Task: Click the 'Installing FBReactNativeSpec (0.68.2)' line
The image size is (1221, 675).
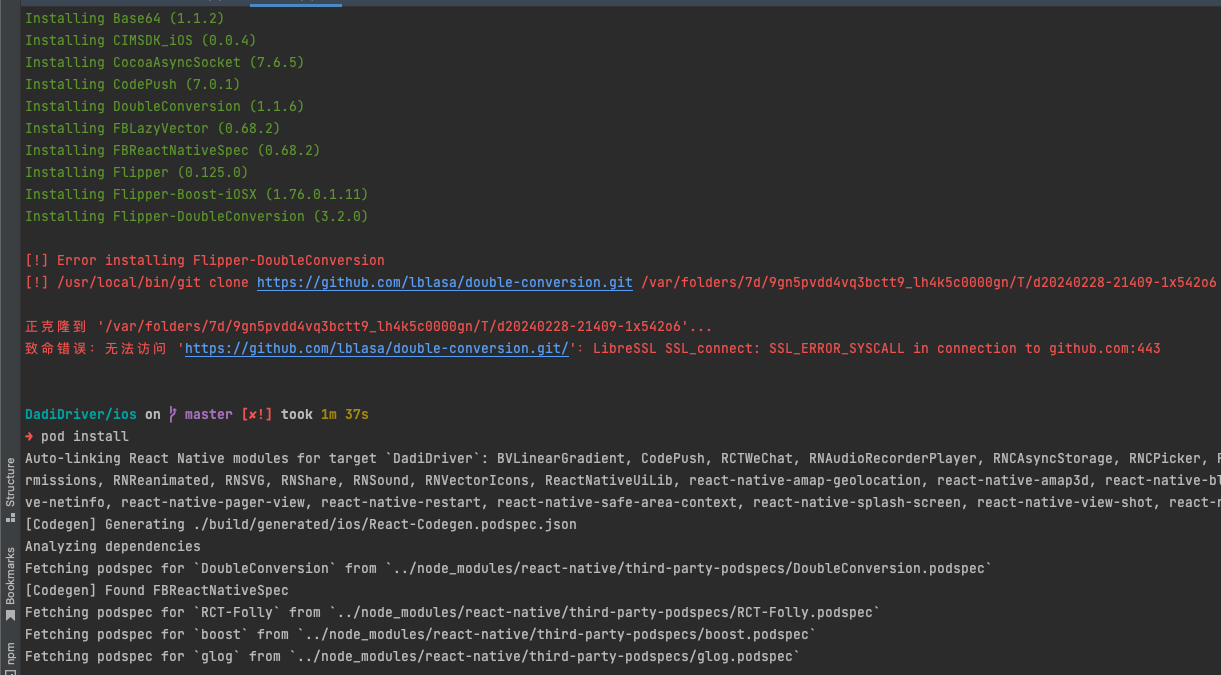Action: pos(173,150)
